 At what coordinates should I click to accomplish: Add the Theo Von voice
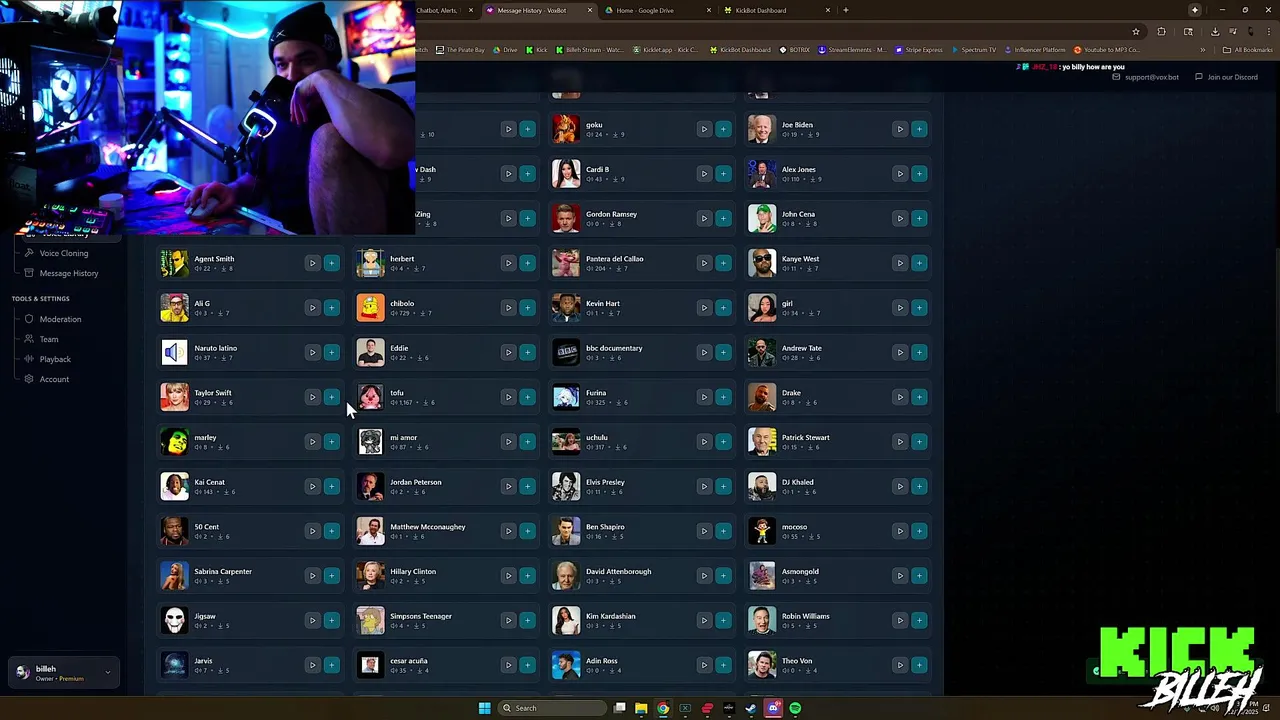click(x=919, y=665)
